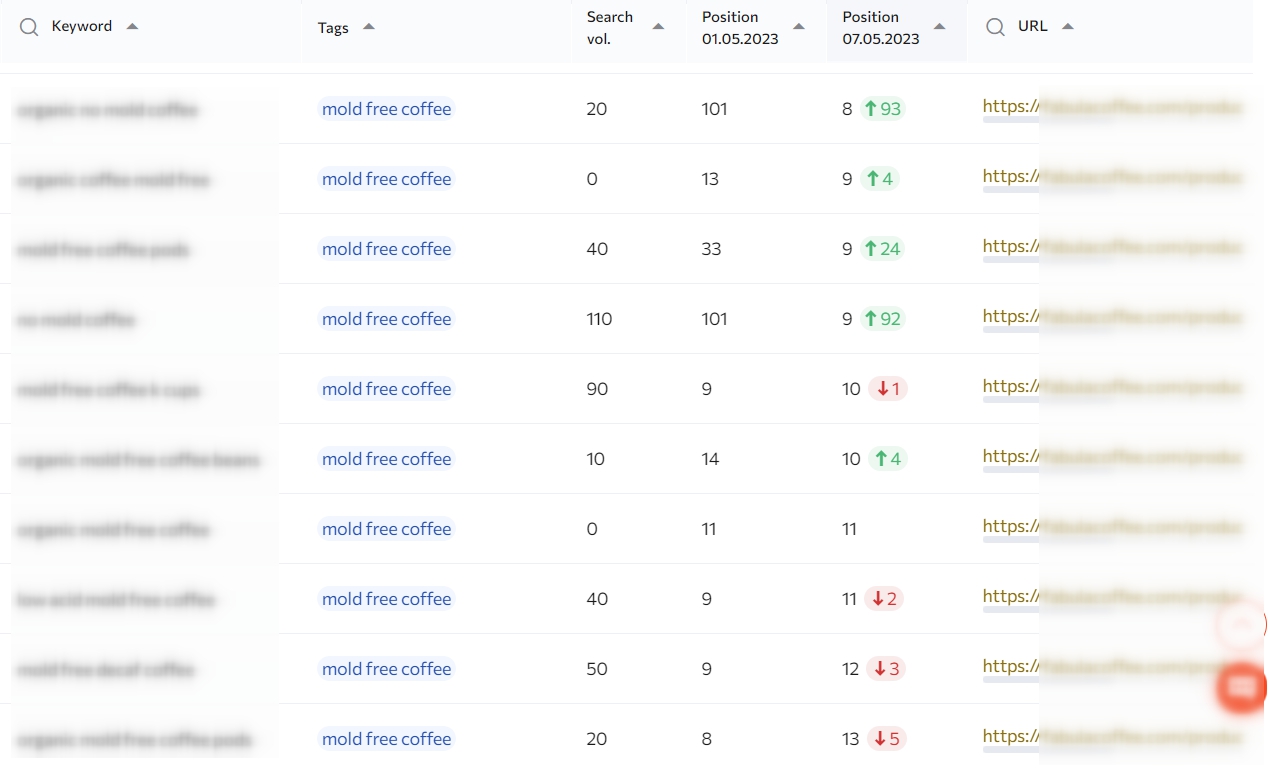
Task: Open mold free coffee tag in up 93 row
Action: point(386,109)
